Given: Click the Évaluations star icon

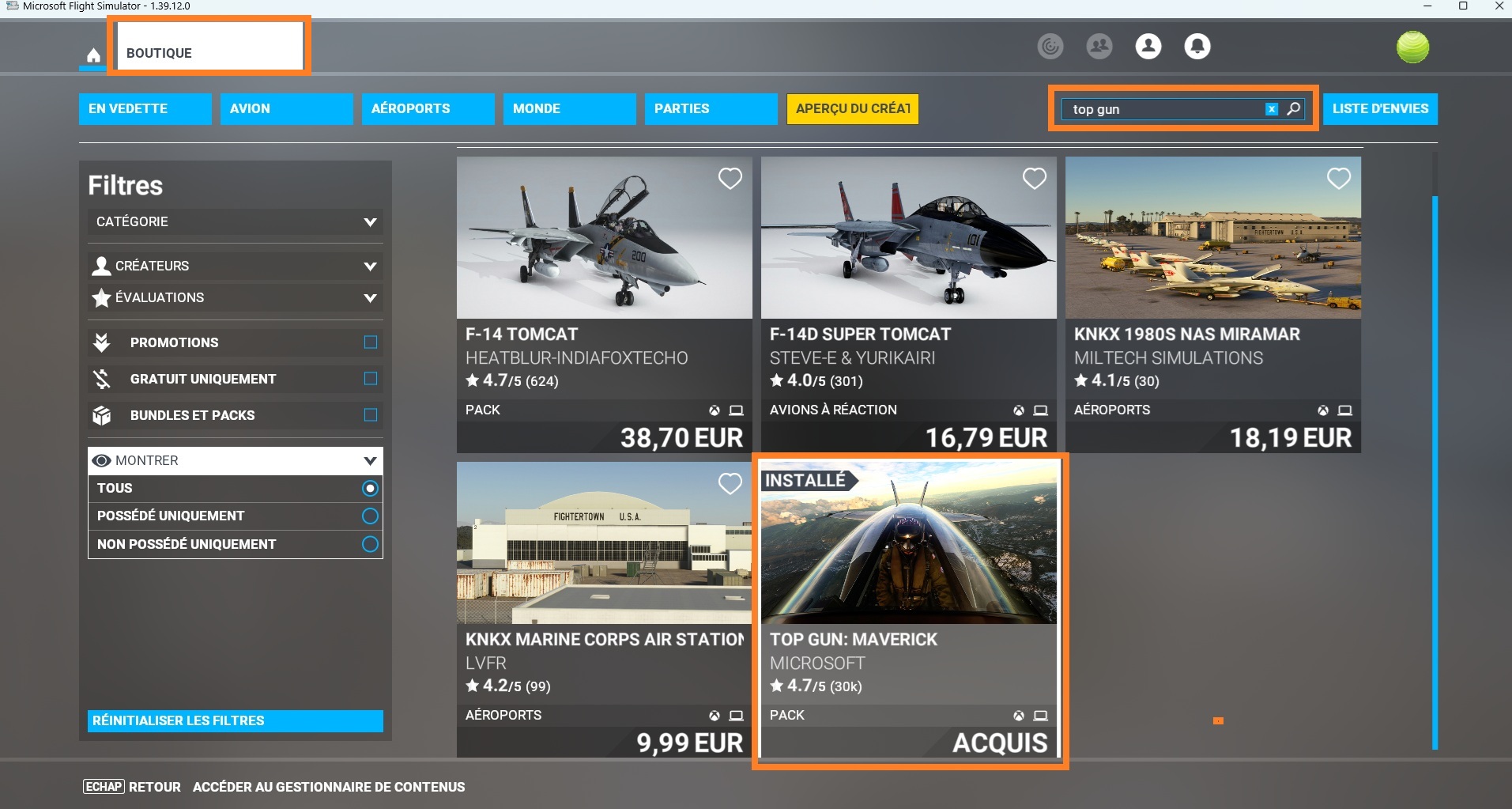Looking at the screenshot, I should pos(101,298).
